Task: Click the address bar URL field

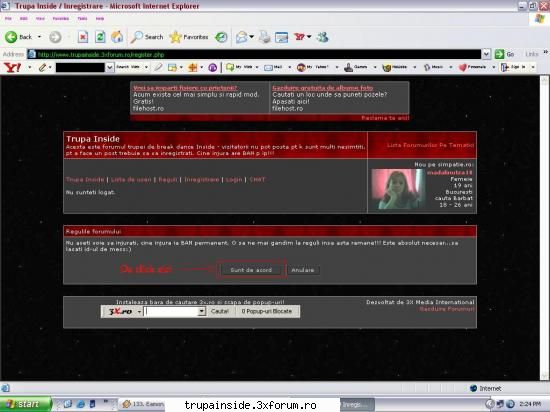Action: coord(254,54)
